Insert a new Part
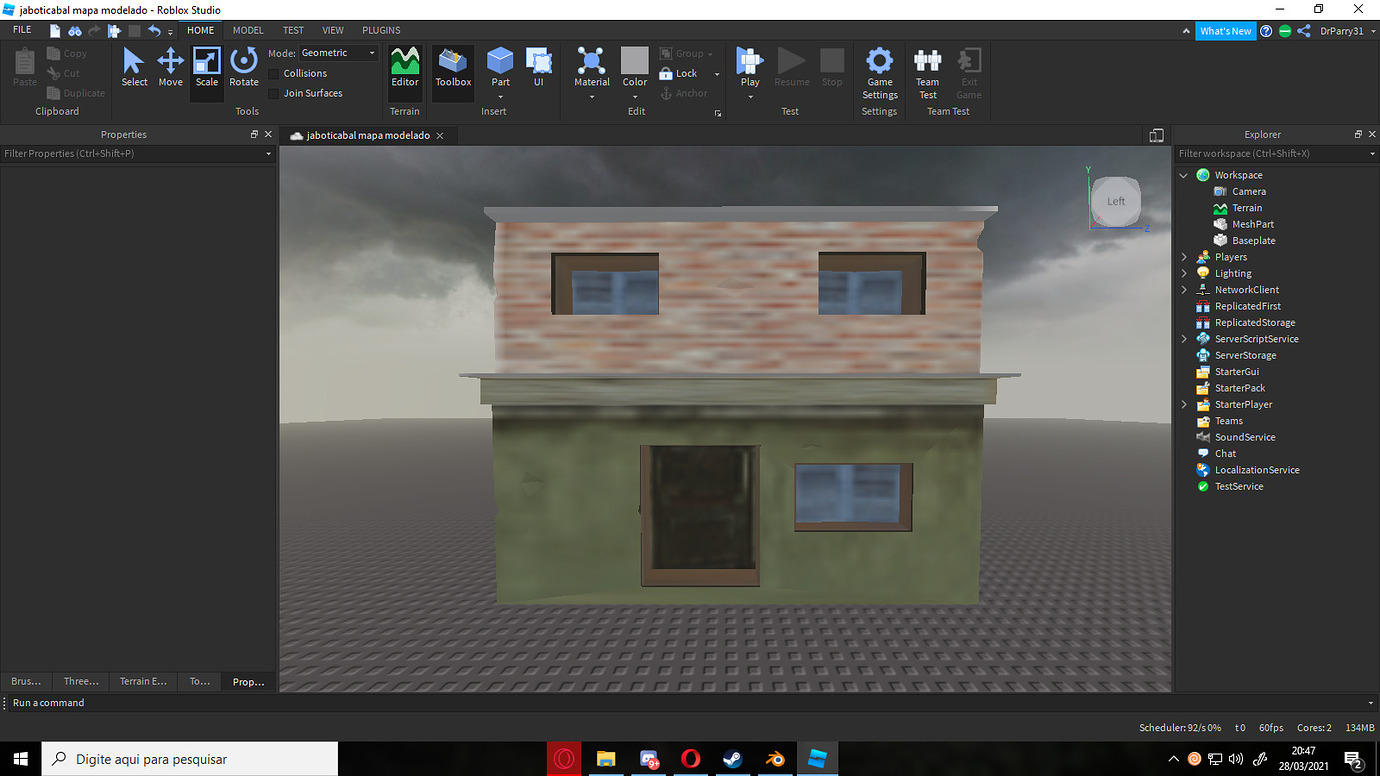This screenshot has width=1380, height=776. click(x=500, y=68)
